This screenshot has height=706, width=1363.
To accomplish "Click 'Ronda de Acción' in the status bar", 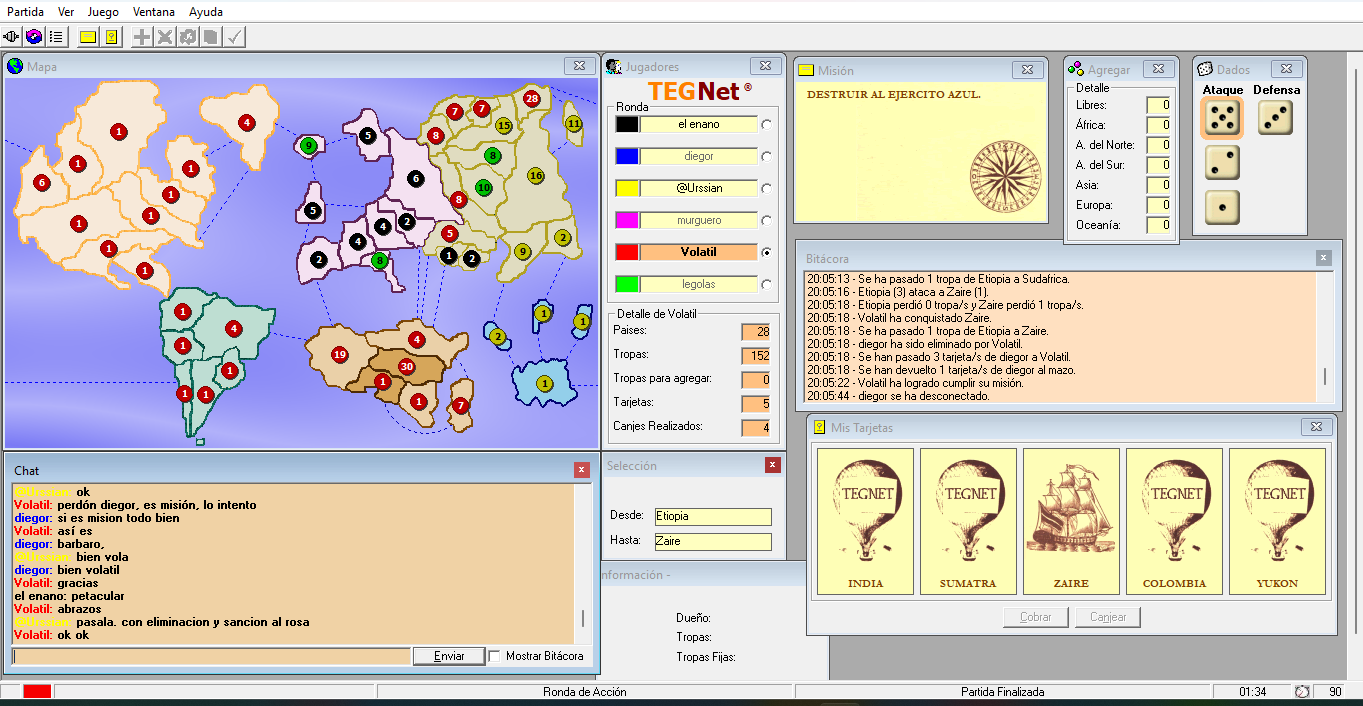I will point(584,691).
